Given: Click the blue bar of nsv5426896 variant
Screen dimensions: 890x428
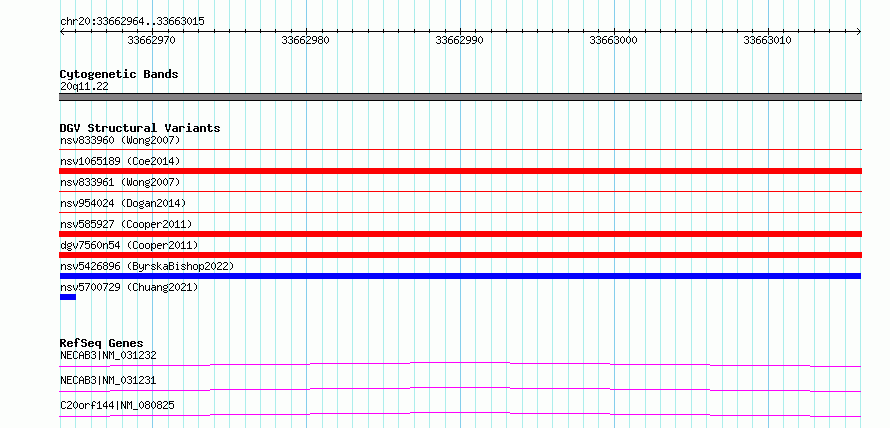Looking at the screenshot, I should click(x=460, y=276).
